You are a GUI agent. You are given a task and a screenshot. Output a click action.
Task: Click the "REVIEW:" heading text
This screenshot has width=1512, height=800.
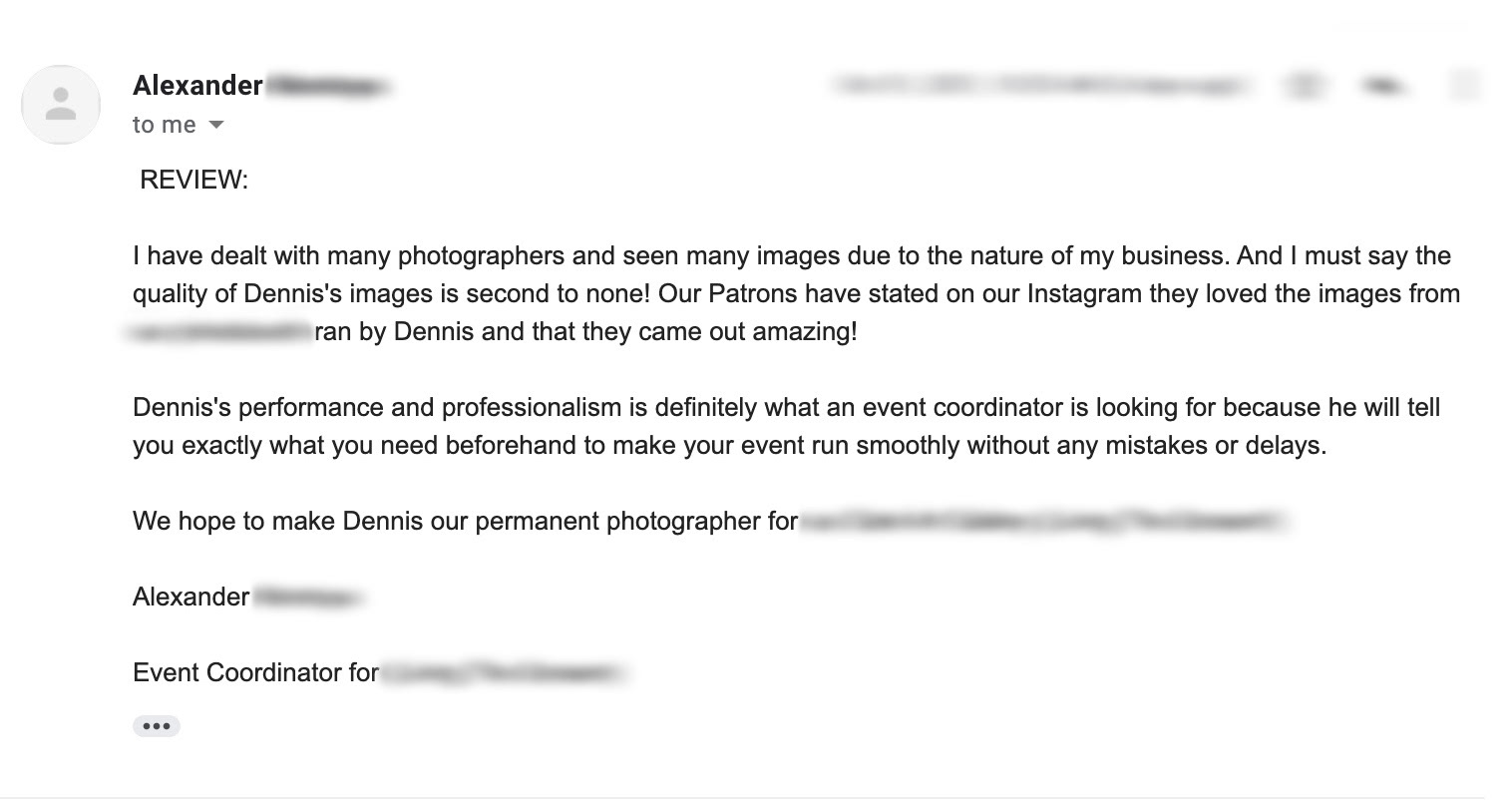193,180
